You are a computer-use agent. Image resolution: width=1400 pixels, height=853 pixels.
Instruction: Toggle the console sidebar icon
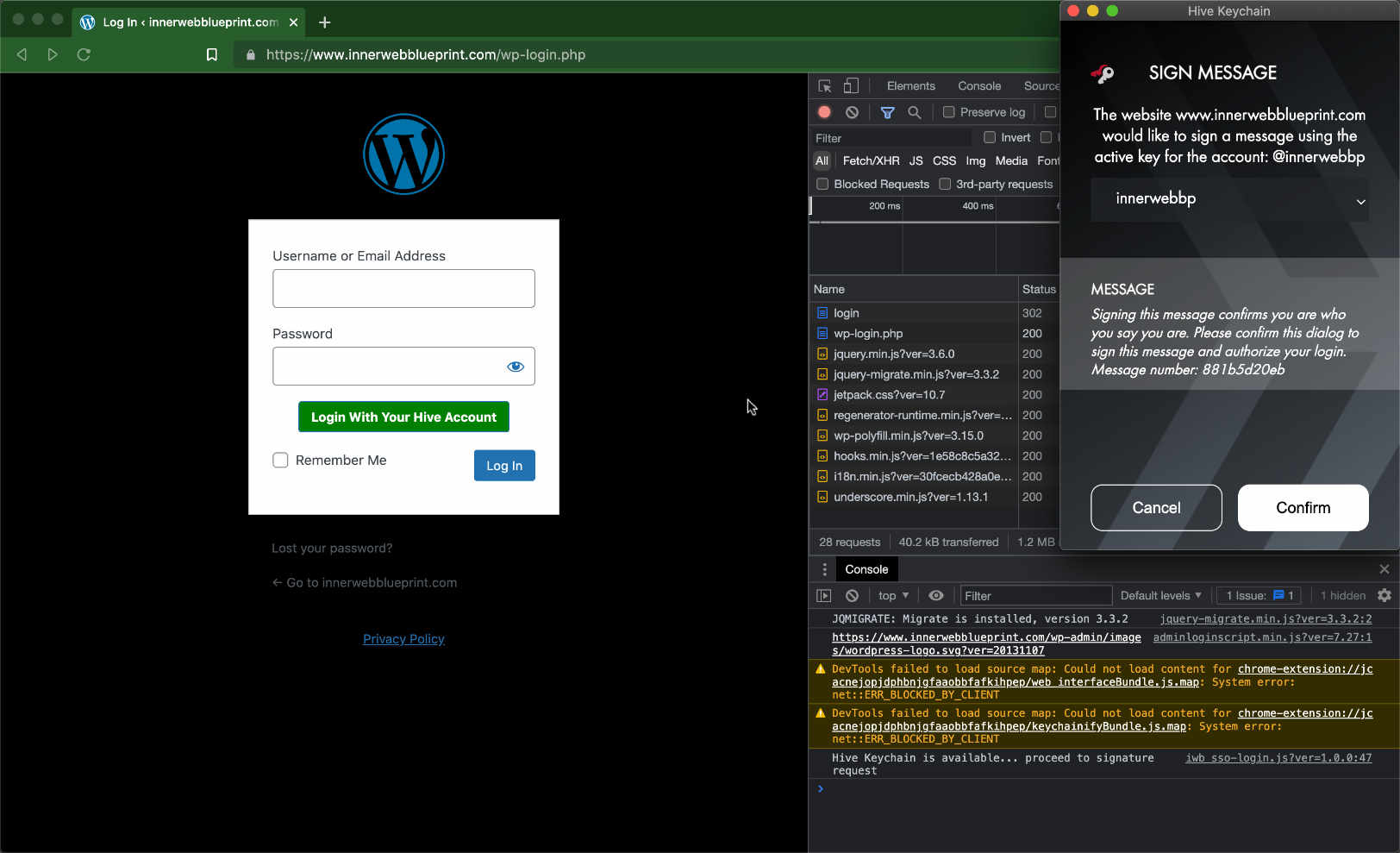coord(824,596)
